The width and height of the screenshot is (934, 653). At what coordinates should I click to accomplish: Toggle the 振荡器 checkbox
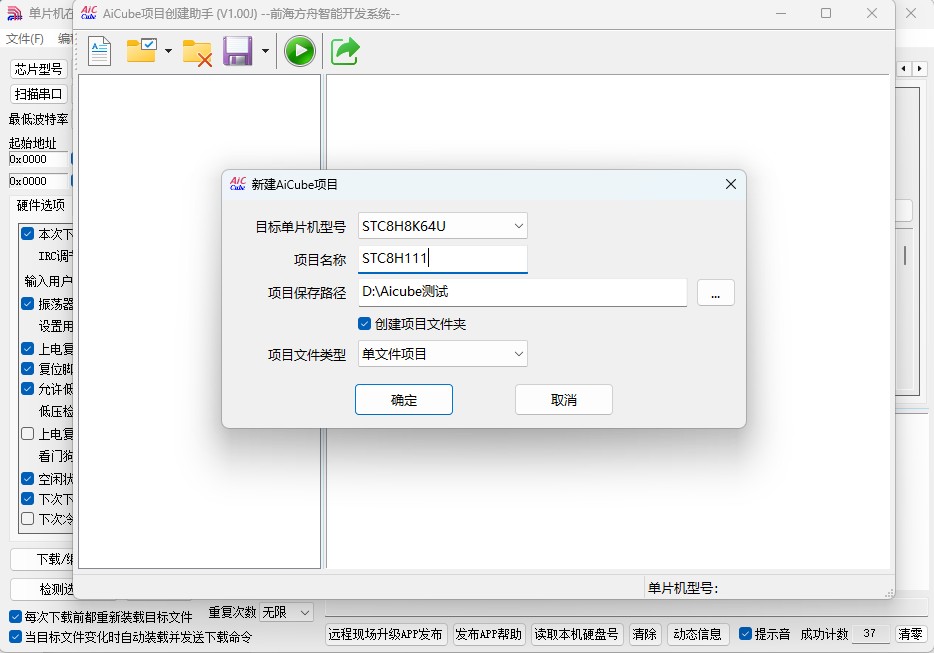[x=27, y=304]
